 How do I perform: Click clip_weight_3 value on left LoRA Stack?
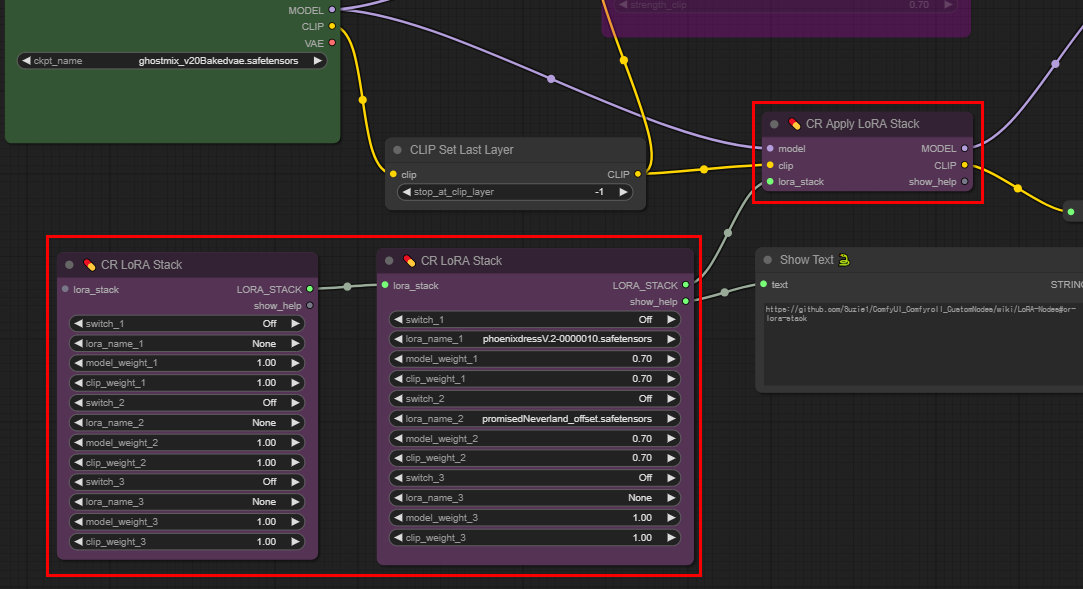pyautogui.click(x=267, y=541)
